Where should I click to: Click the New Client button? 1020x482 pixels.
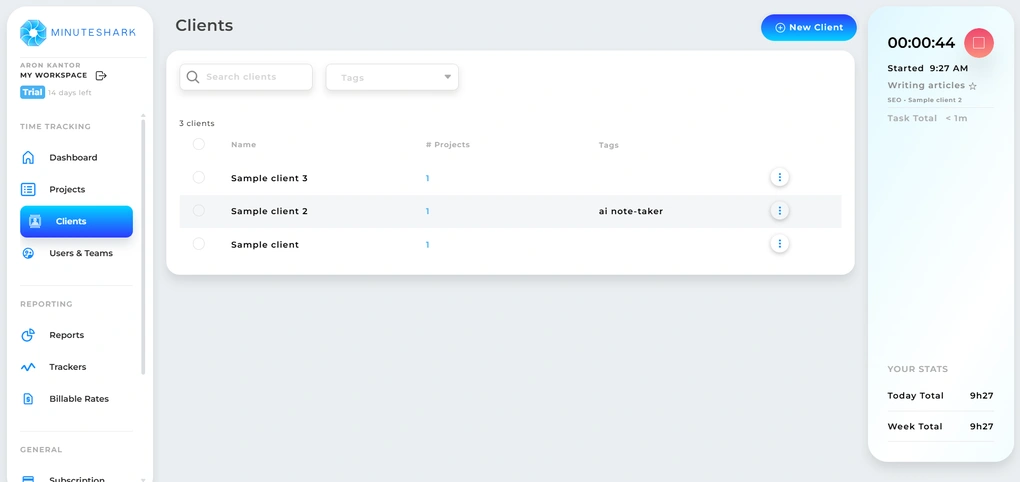[x=808, y=28]
